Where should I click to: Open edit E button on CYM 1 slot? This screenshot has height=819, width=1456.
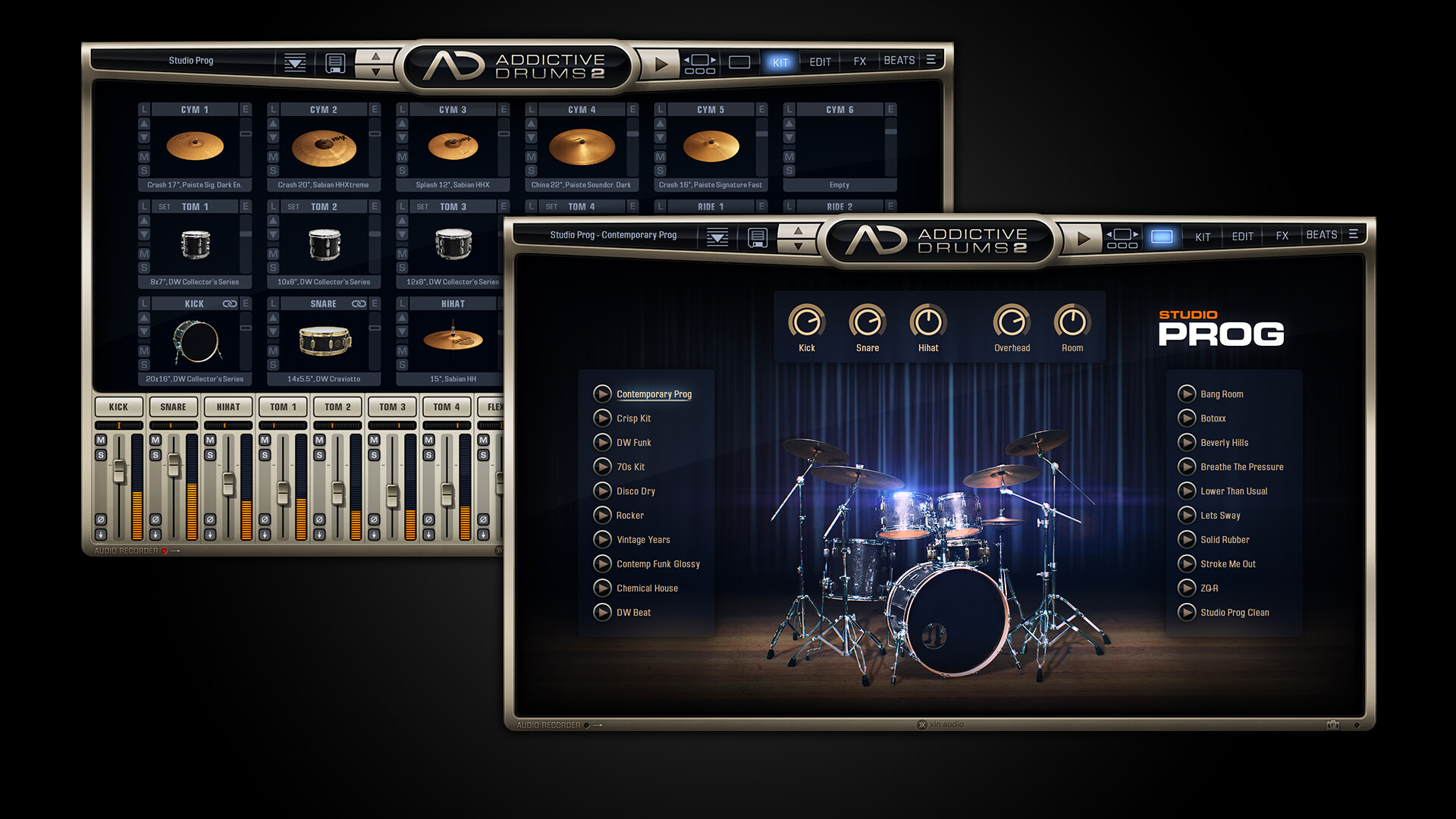point(246,109)
